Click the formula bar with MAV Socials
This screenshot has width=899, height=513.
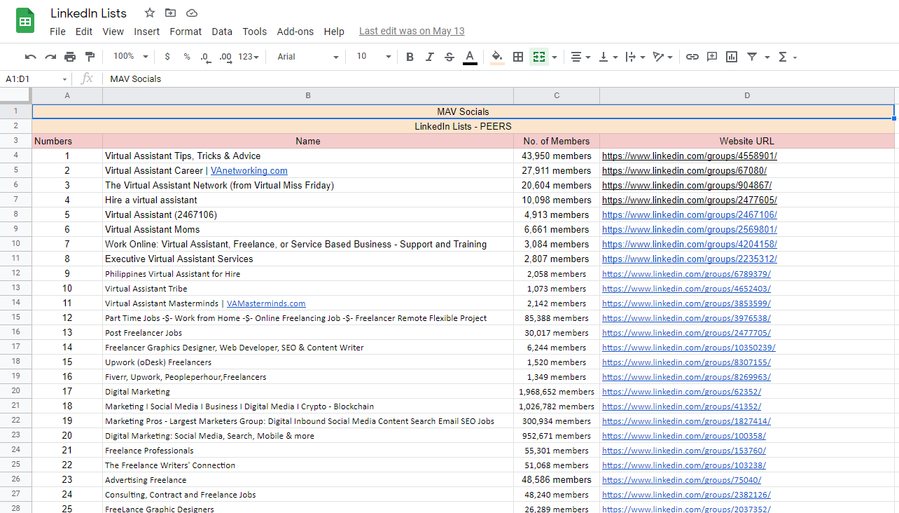499,79
